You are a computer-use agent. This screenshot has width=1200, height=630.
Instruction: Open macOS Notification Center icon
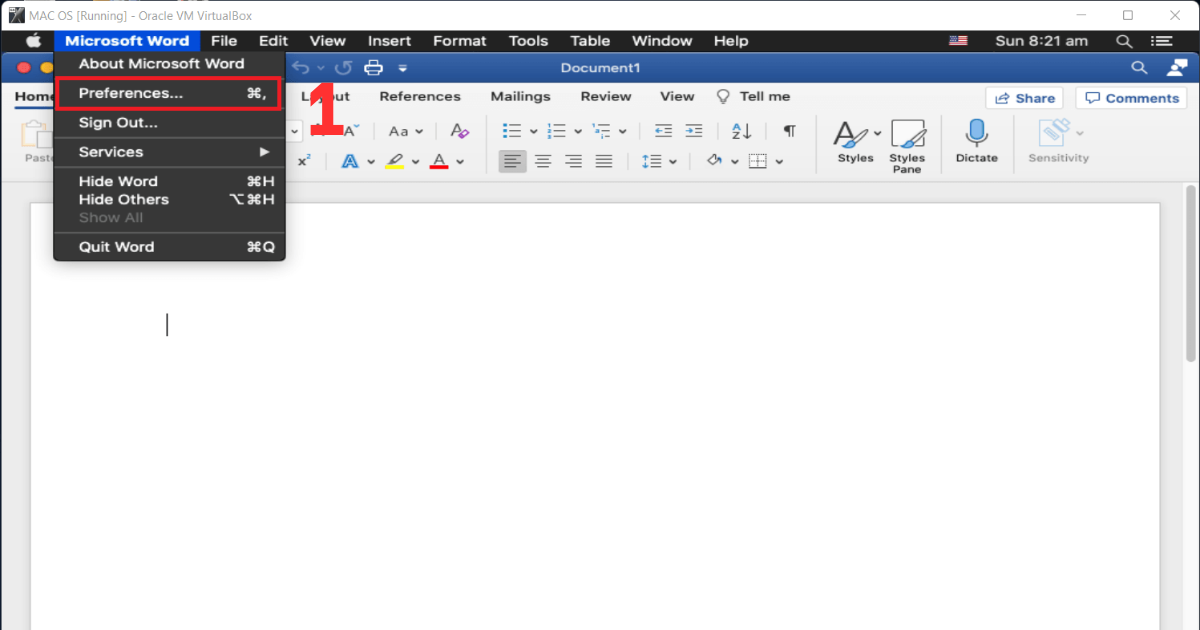(1161, 41)
